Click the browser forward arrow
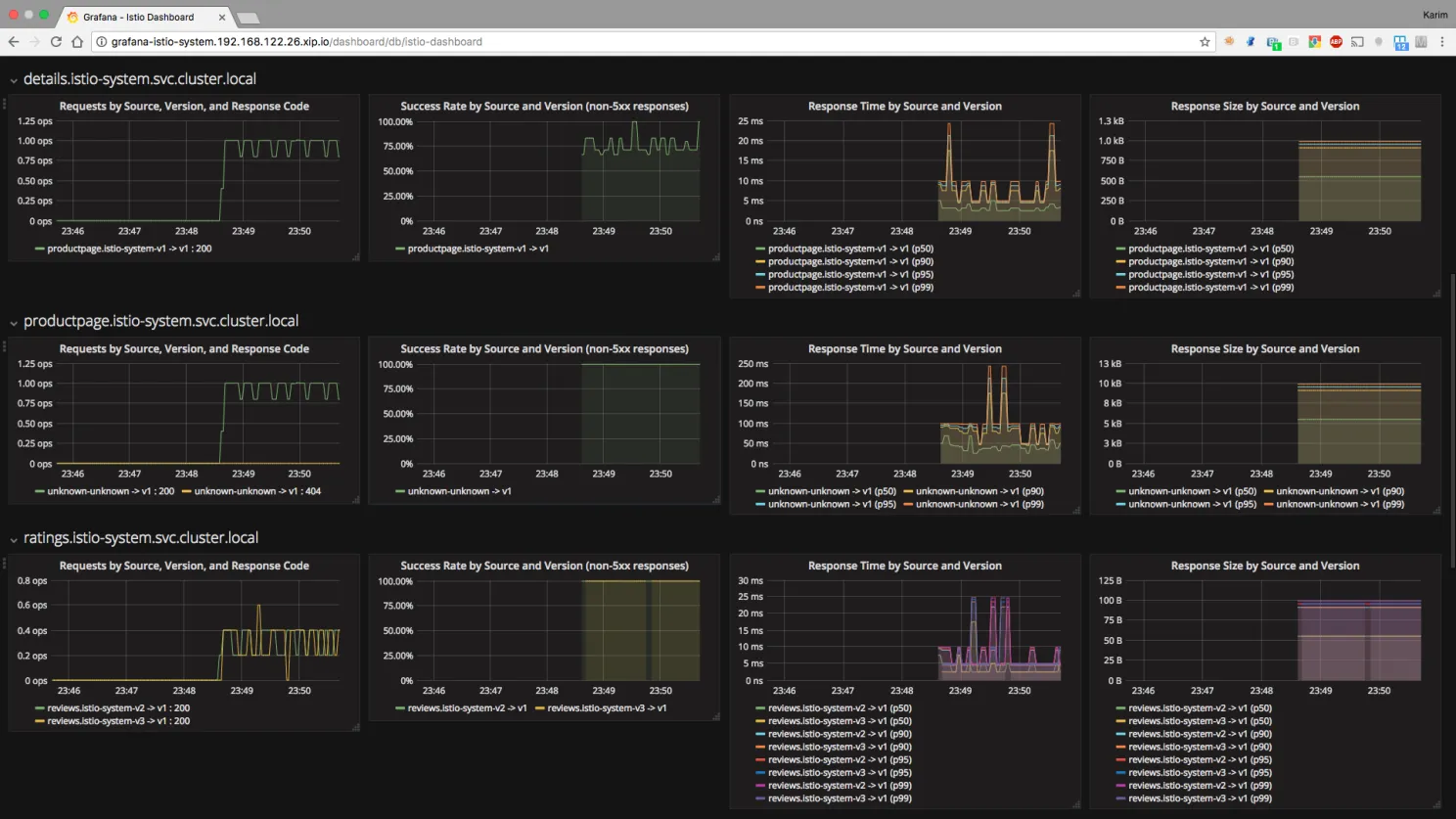 point(35,42)
